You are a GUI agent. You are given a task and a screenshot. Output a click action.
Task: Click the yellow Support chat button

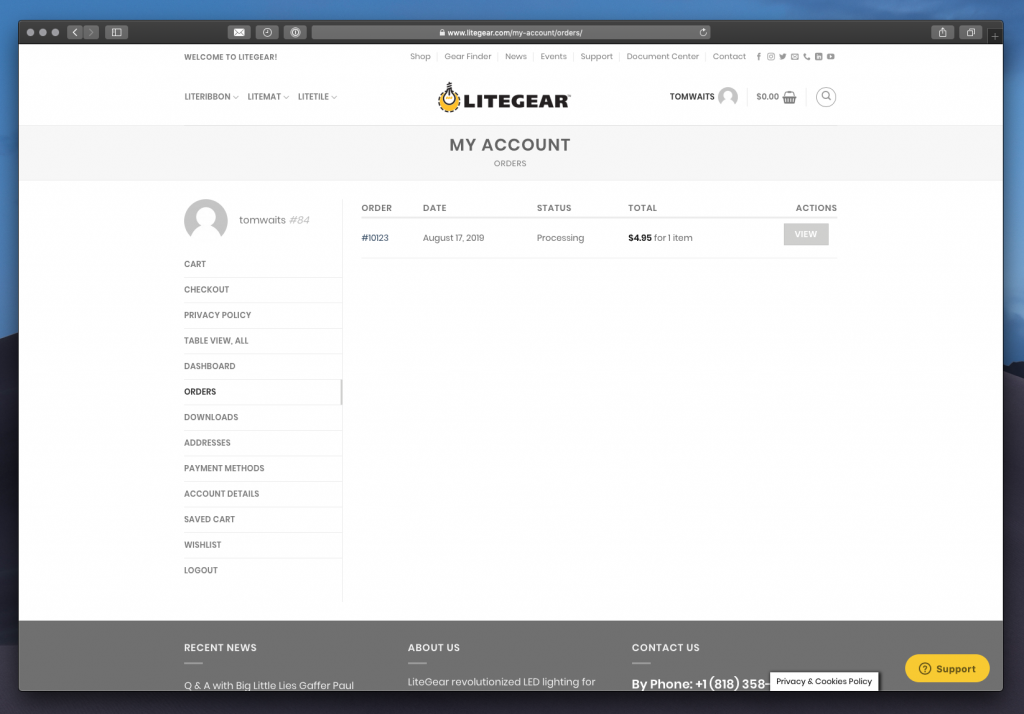pyautogui.click(x=947, y=668)
